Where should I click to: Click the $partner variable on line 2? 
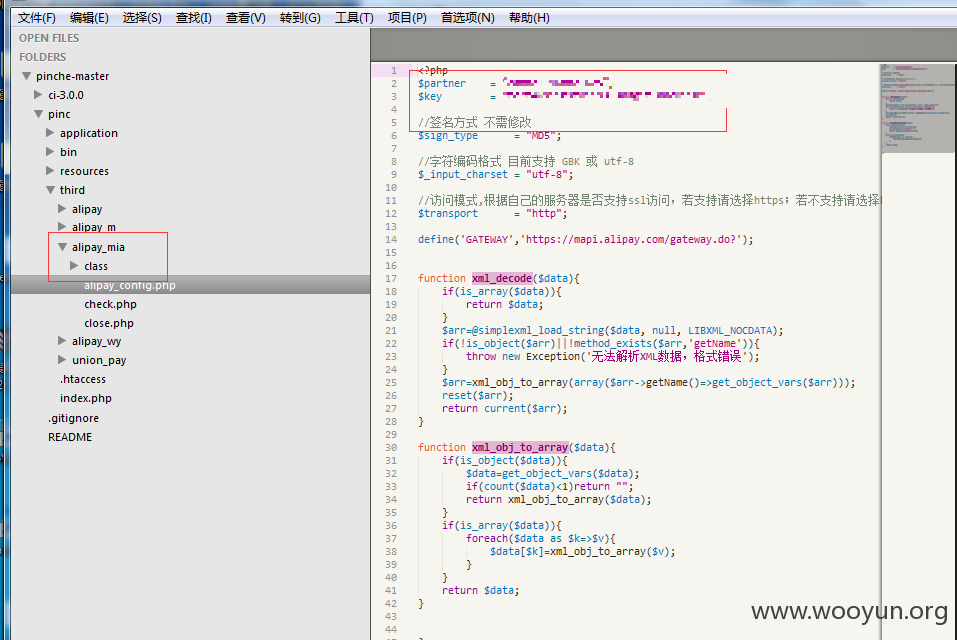pyautogui.click(x=442, y=84)
